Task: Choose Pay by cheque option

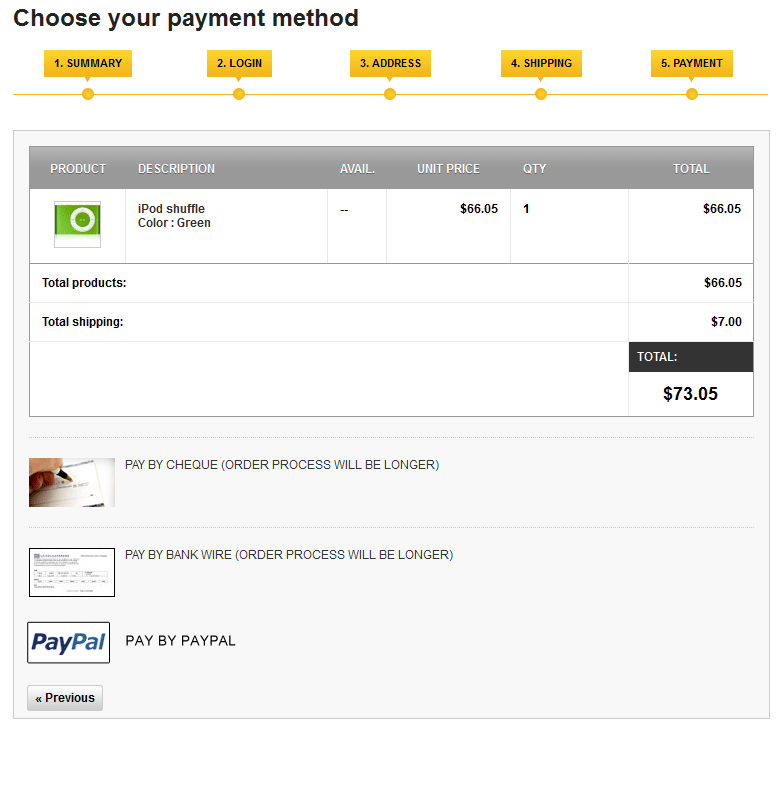Action: (282, 465)
